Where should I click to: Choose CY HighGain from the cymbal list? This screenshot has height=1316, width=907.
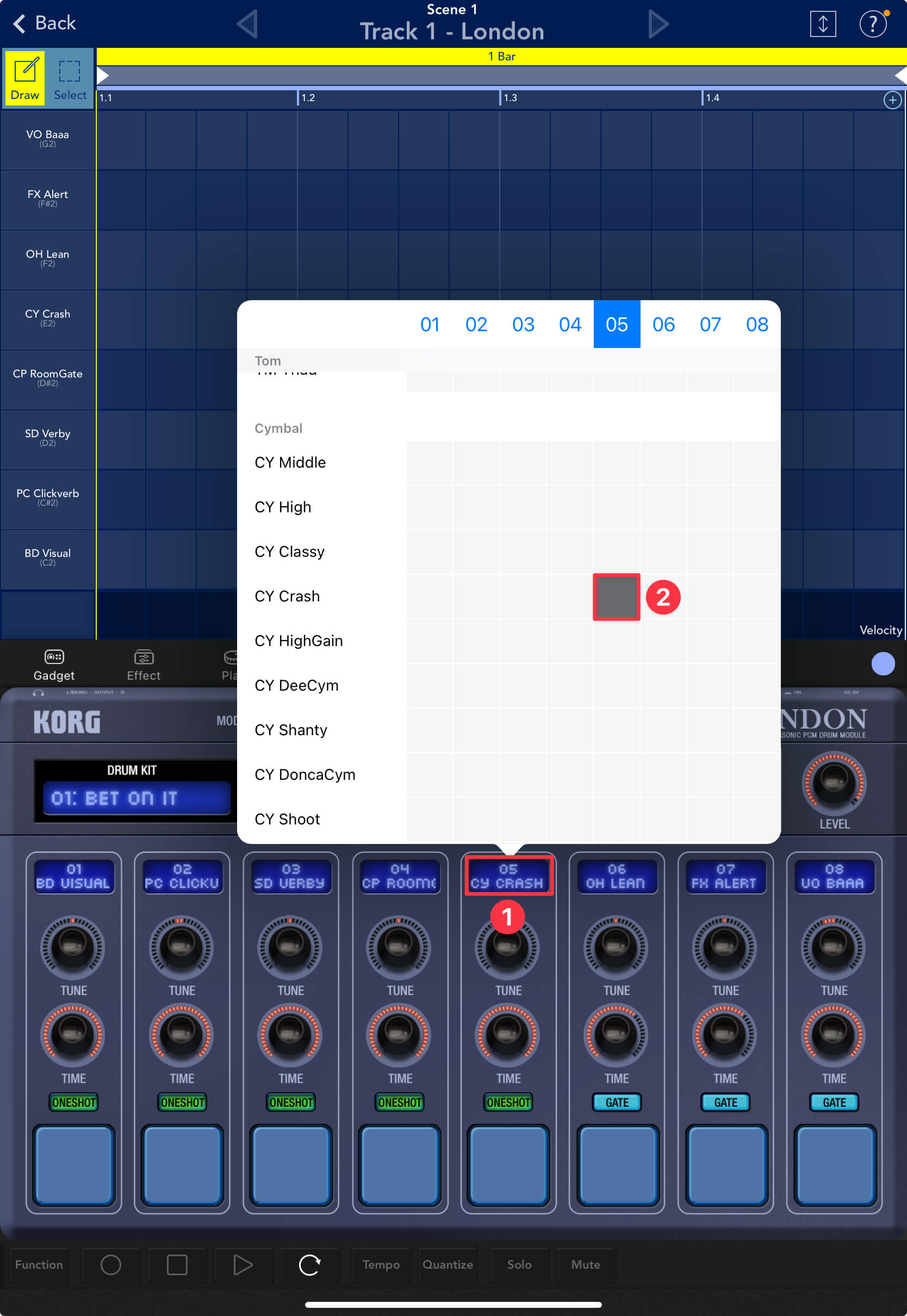click(299, 641)
